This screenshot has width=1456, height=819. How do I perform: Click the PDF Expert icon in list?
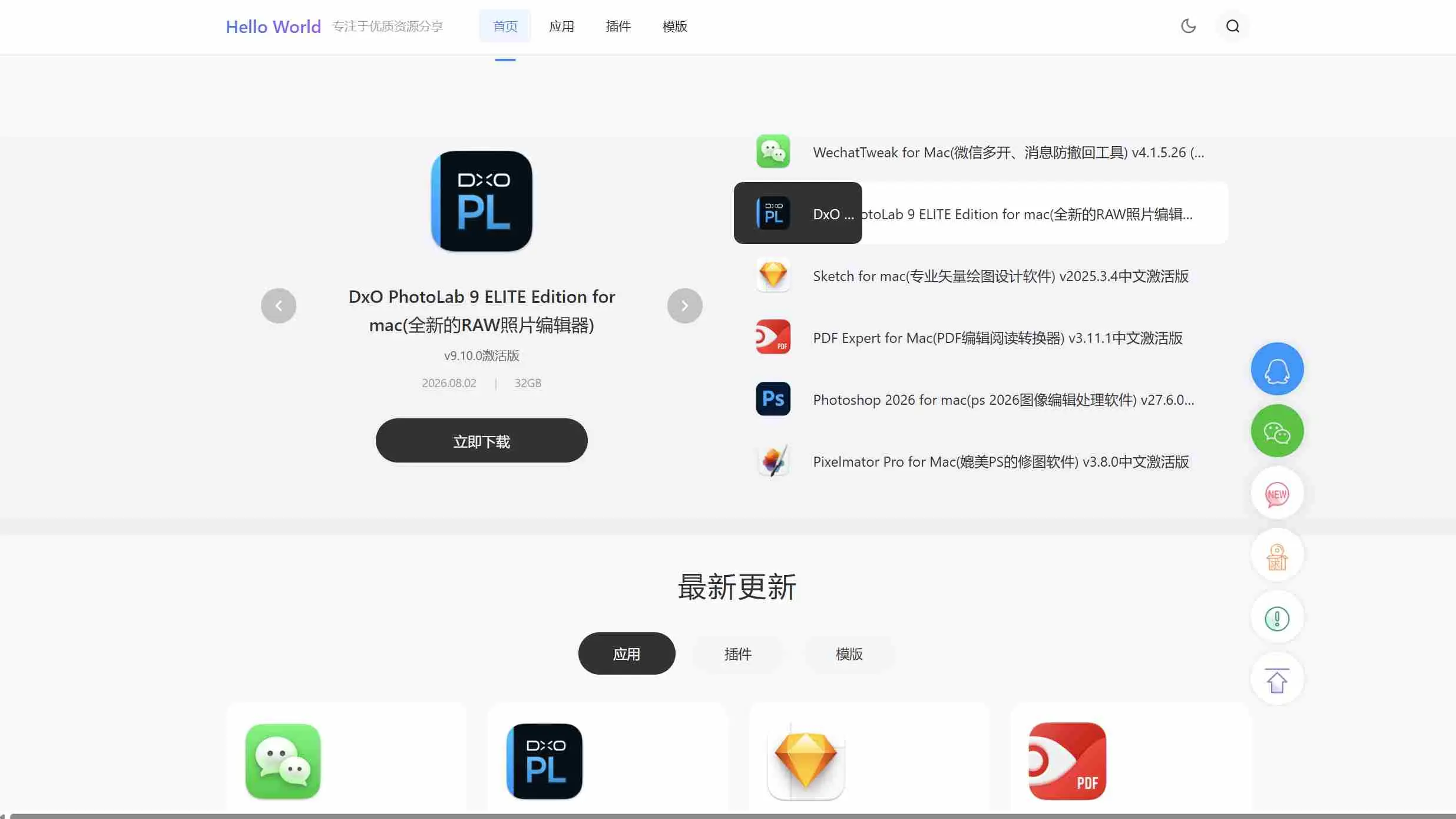[x=773, y=337]
